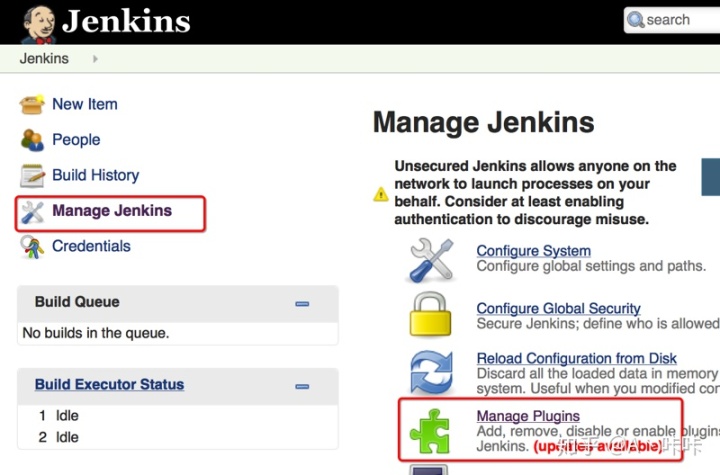
Task: Click the Manage Jenkins tools icon in sidebar
Action: (x=32, y=212)
